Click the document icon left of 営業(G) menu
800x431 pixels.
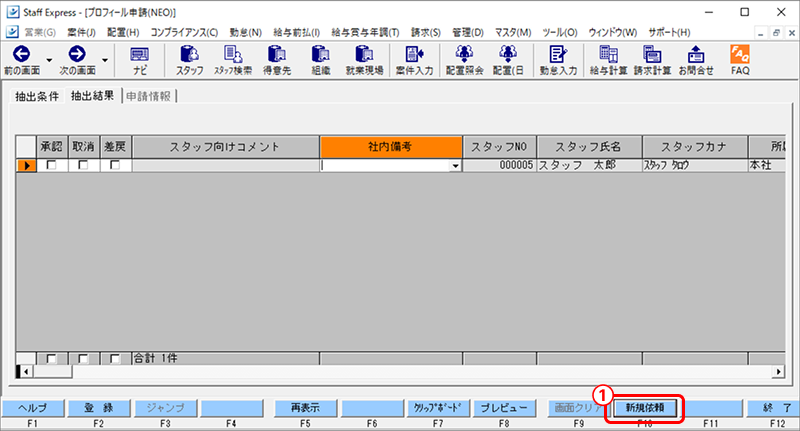(12, 32)
